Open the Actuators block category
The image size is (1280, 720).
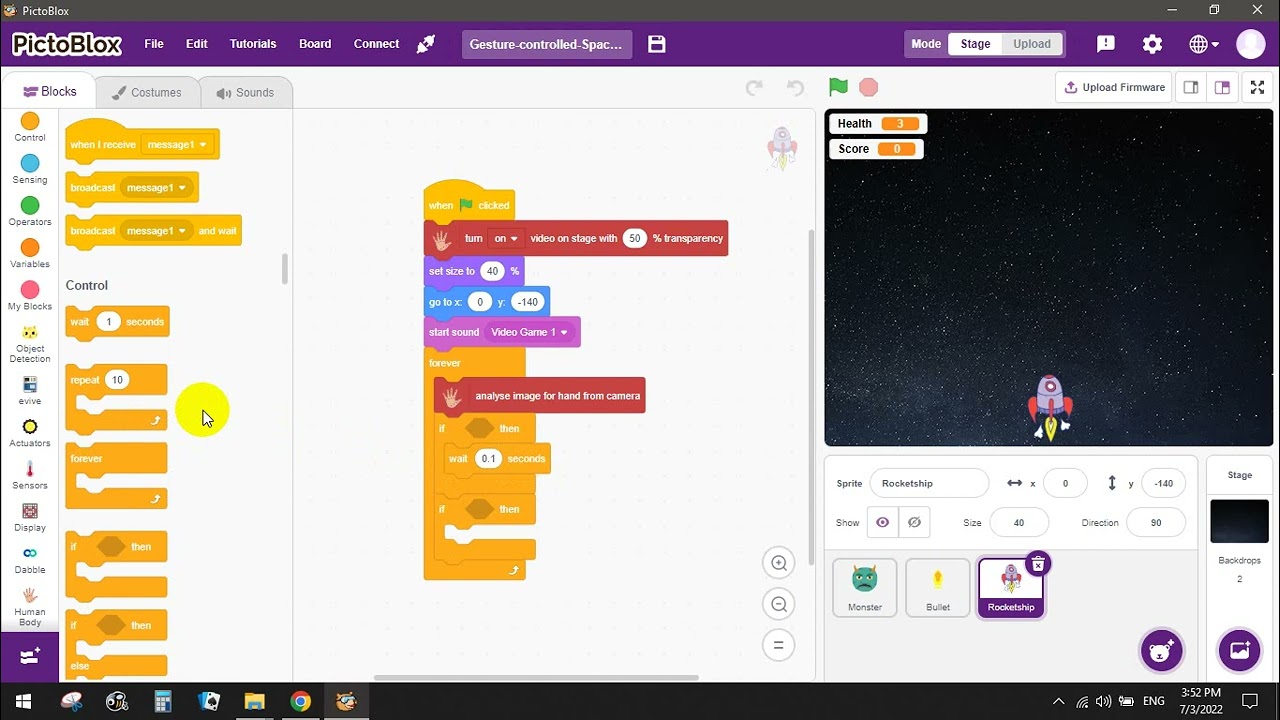(x=30, y=432)
